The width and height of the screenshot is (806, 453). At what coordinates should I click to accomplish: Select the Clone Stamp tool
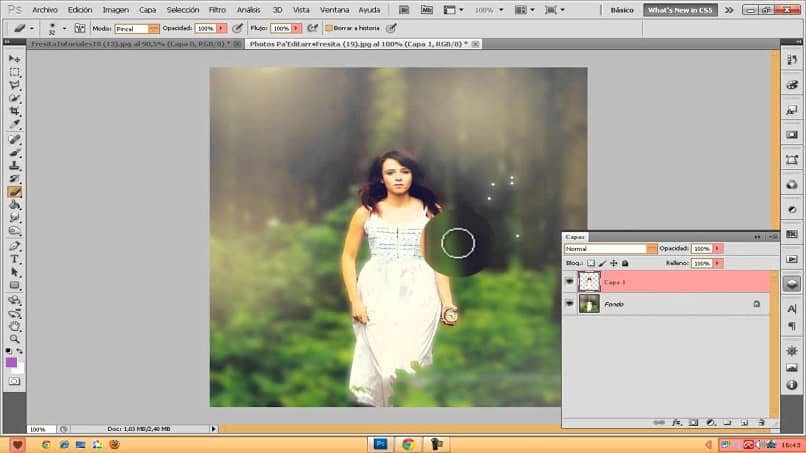coord(14,165)
